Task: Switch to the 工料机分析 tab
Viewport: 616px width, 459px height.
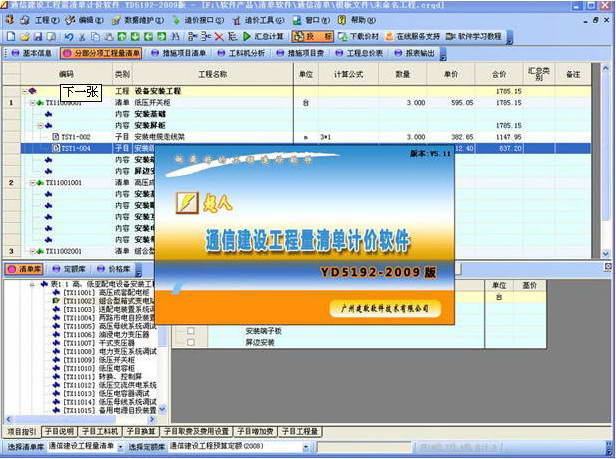Action: tap(241, 53)
